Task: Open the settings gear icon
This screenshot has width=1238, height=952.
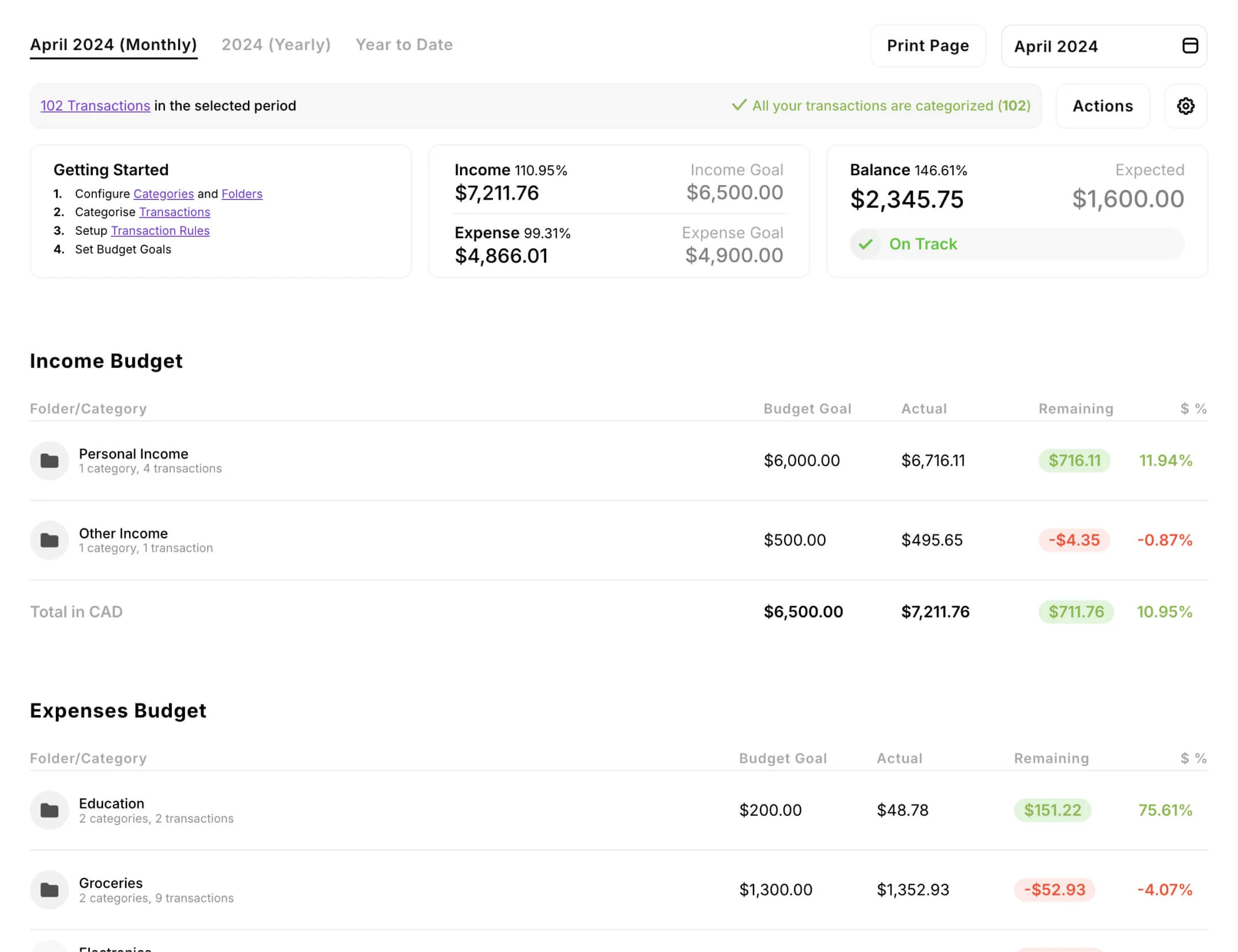Action: (x=1185, y=106)
